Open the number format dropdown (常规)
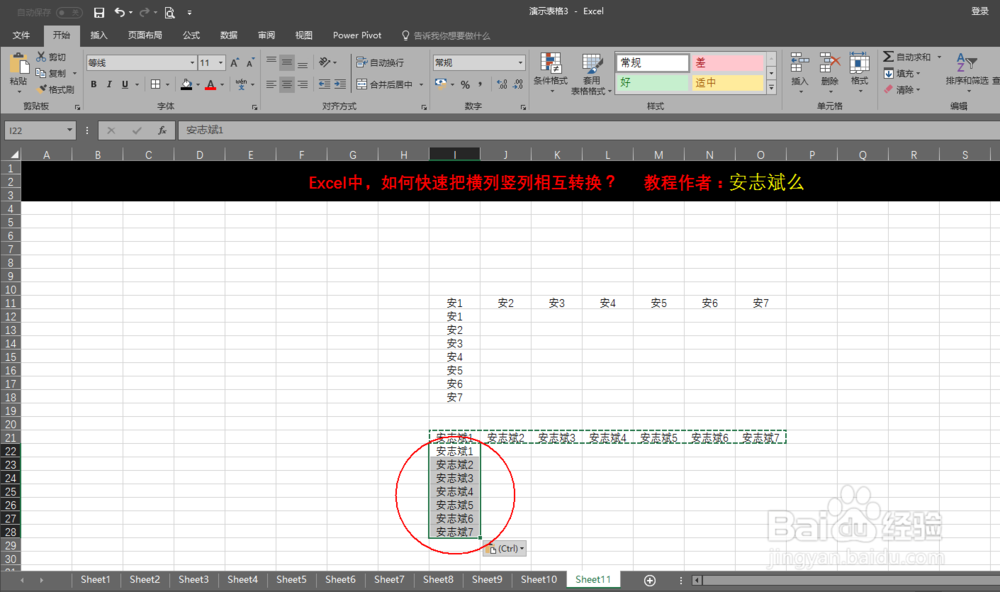The height and width of the screenshot is (592, 1000). [x=520, y=63]
